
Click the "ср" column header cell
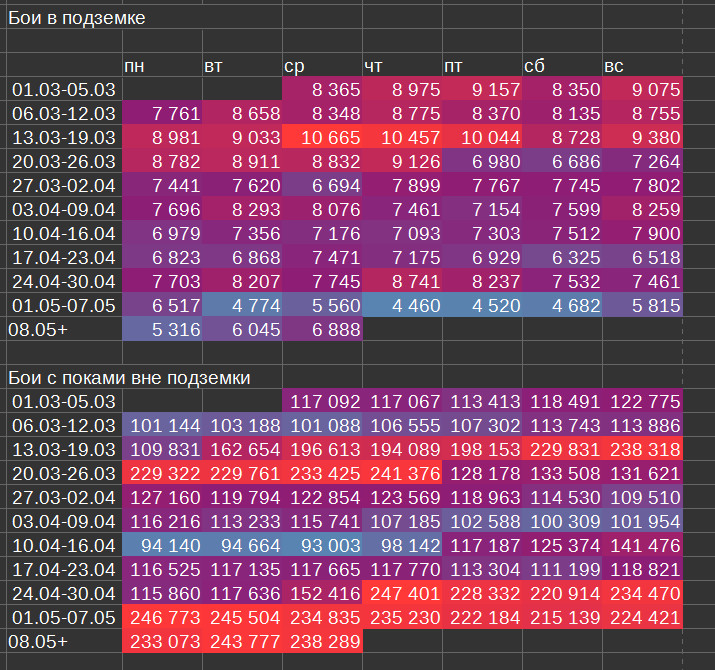[x=322, y=66]
